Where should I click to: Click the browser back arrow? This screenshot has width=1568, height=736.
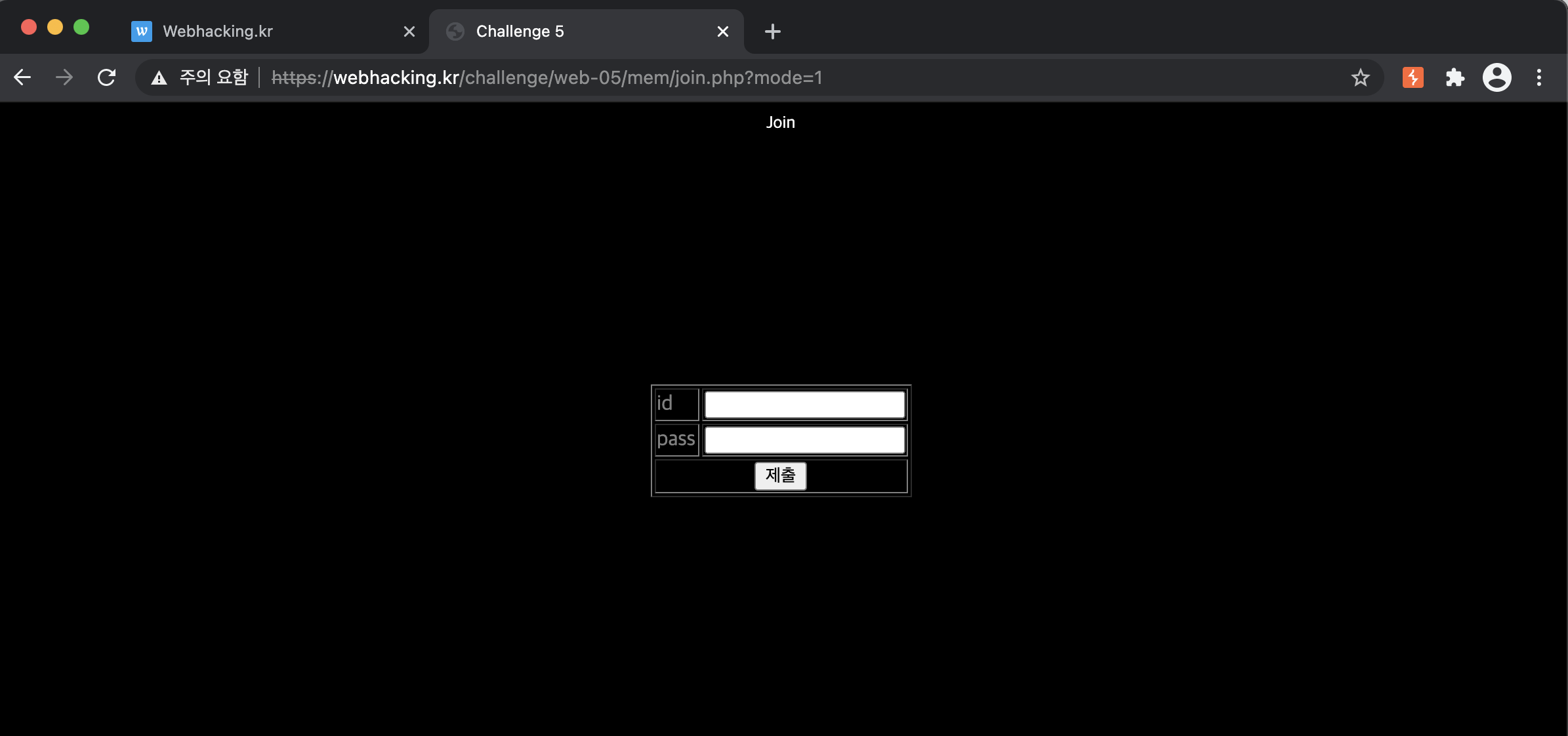point(22,77)
